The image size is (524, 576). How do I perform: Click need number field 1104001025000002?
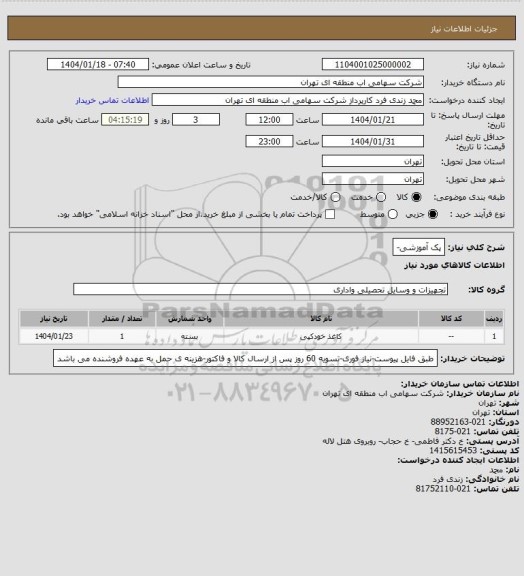373,64
